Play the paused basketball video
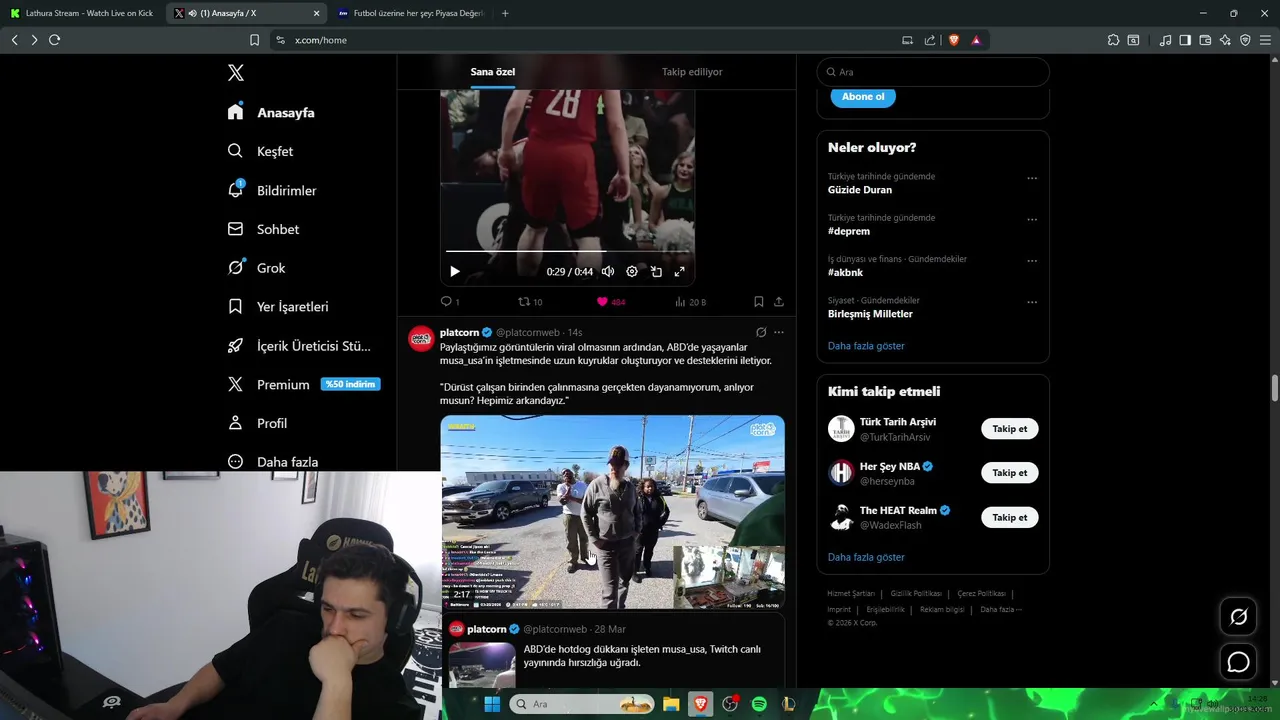 [455, 271]
